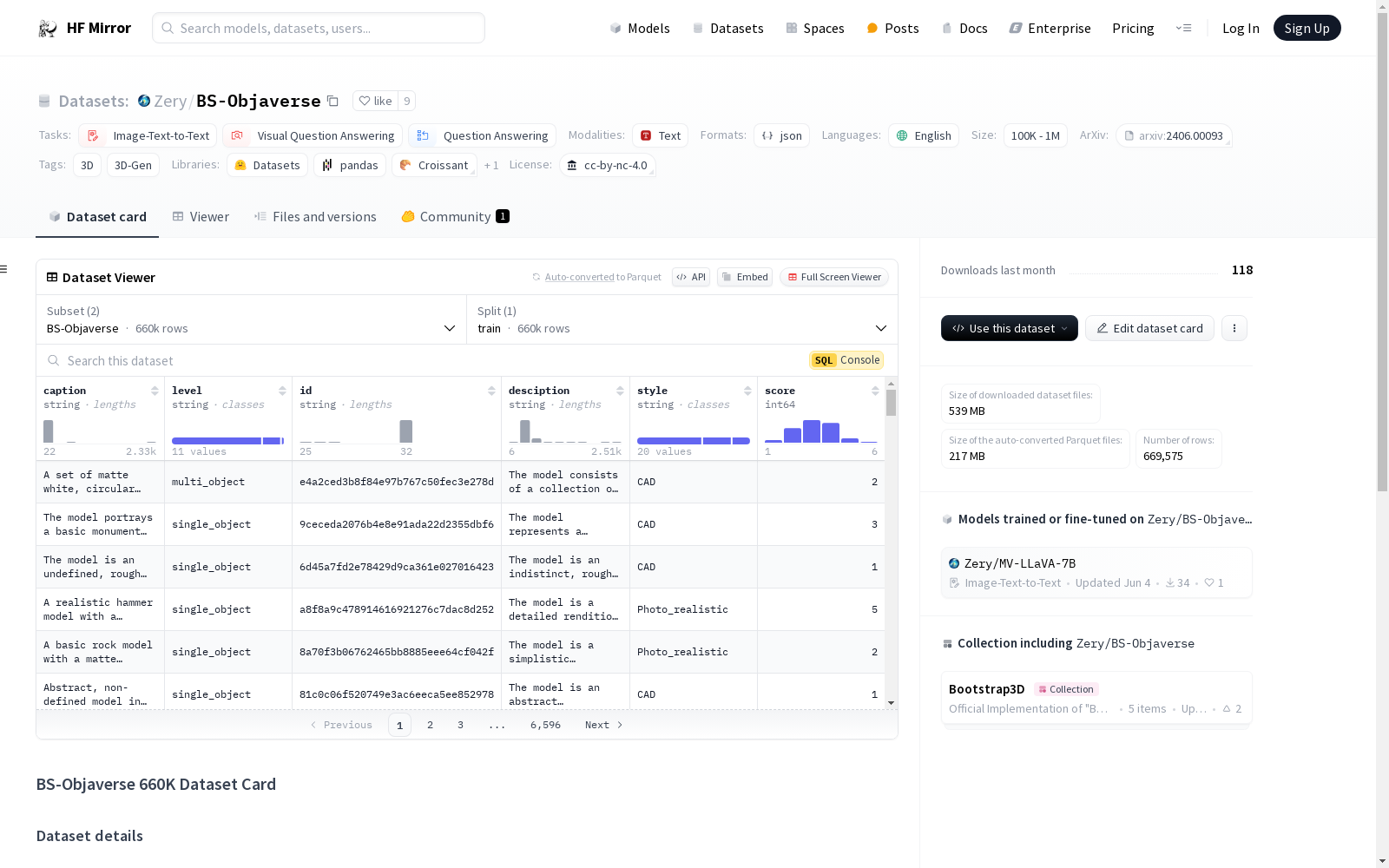Copy dataset name with the copy icon
The width and height of the screenshot is (1389, 868).
click(x=332, y=101)
